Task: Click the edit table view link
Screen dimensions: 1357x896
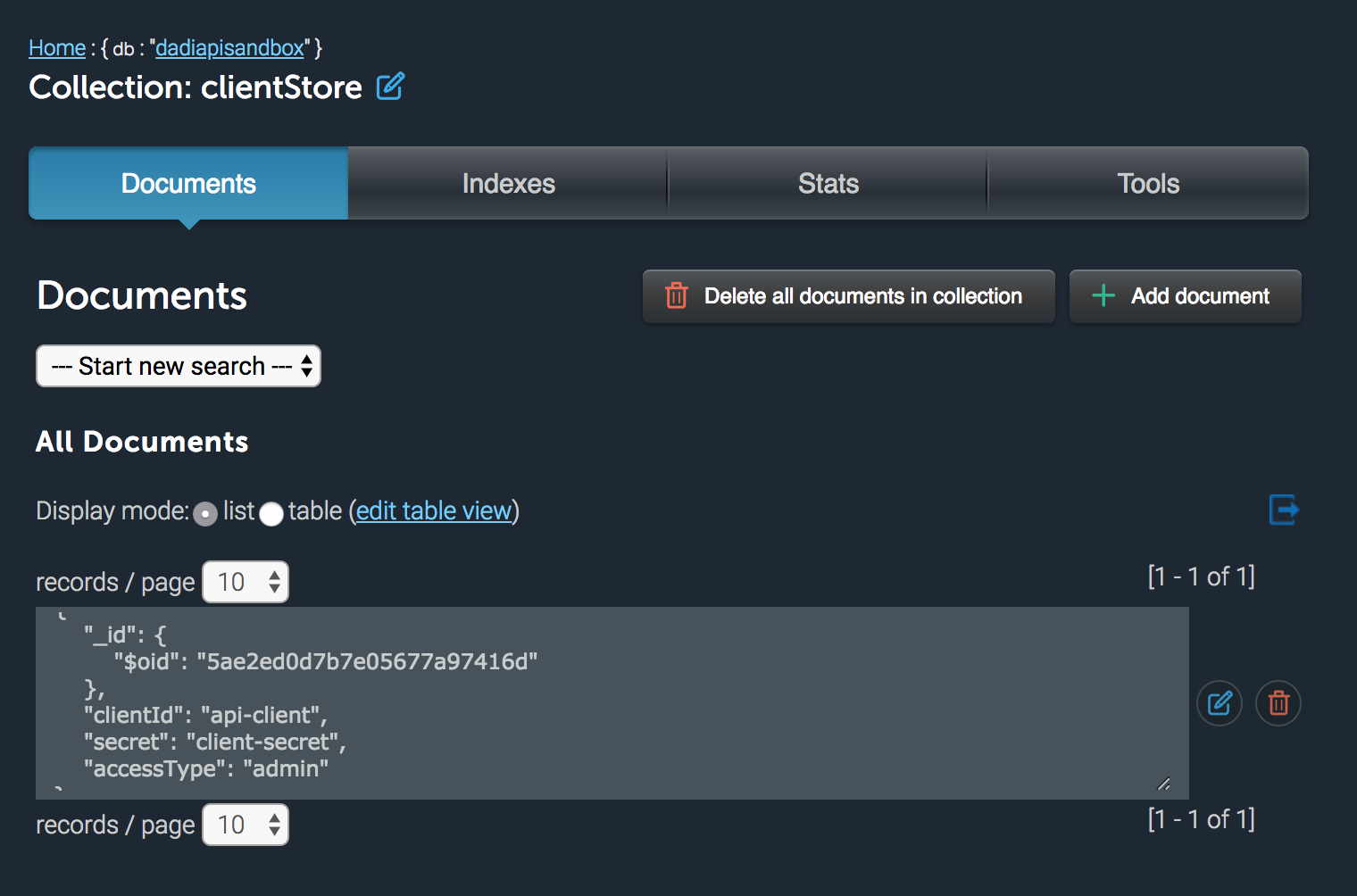Action: point(434,510)
